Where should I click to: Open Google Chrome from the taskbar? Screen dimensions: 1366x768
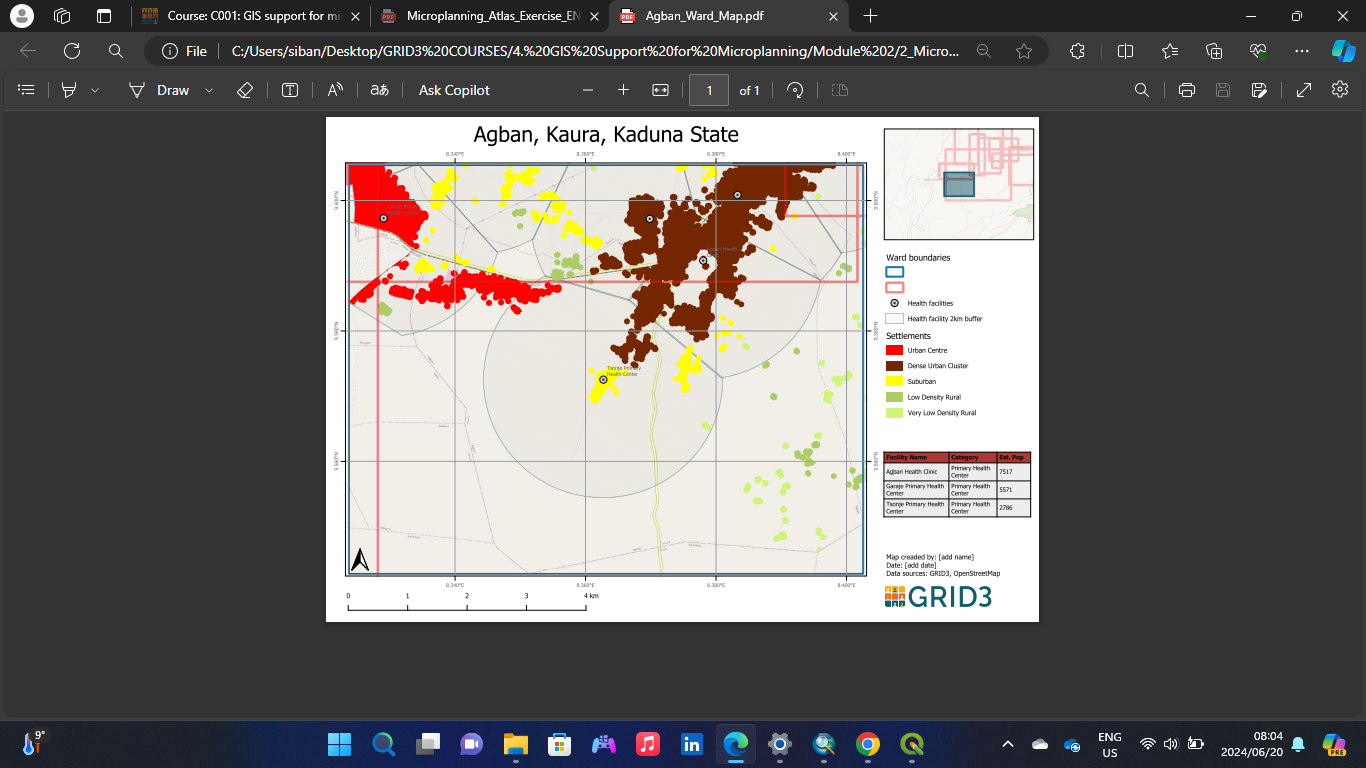coord(868,744)
